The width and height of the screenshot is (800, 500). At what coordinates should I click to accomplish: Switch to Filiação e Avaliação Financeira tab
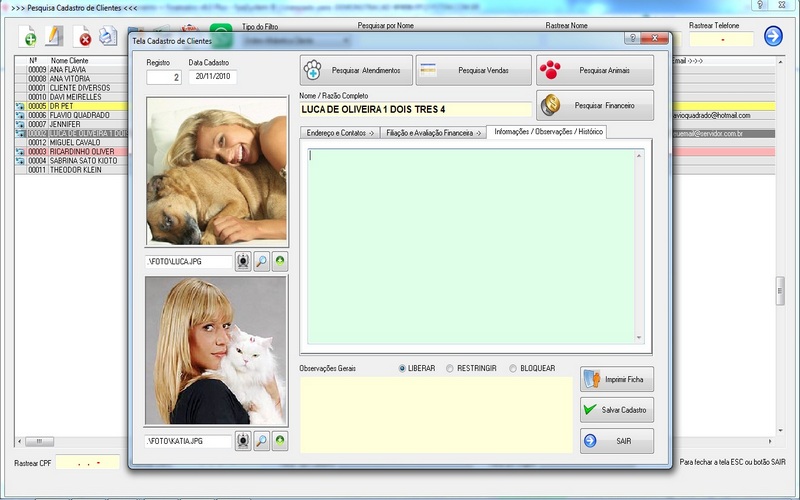[x=433, y=133]
